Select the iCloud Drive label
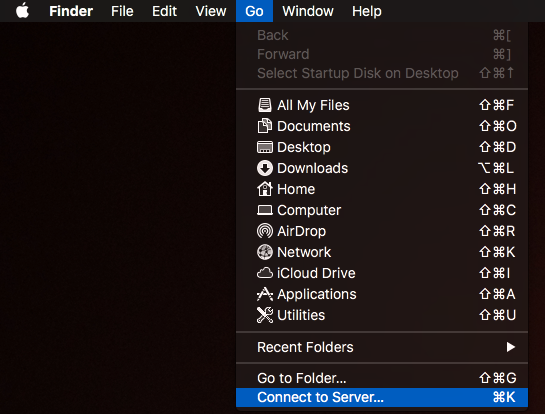Image resolution: width=545 pixels, height=414 pixels. click(316, 273)
